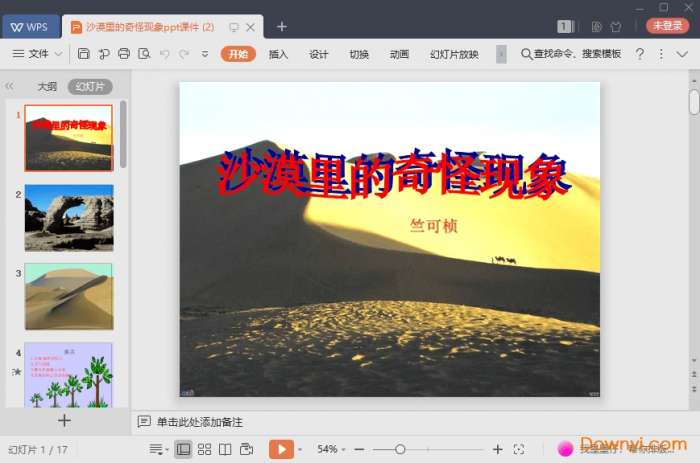Select the 幻灯片放映 ribbon tab

point(454,54)
